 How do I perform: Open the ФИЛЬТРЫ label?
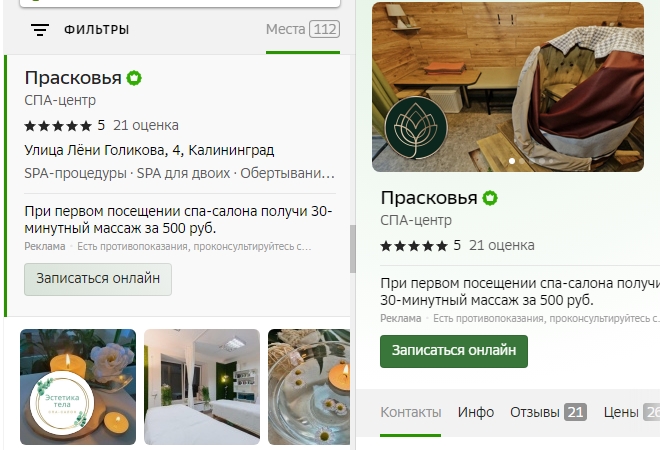(x=96, y=30)
